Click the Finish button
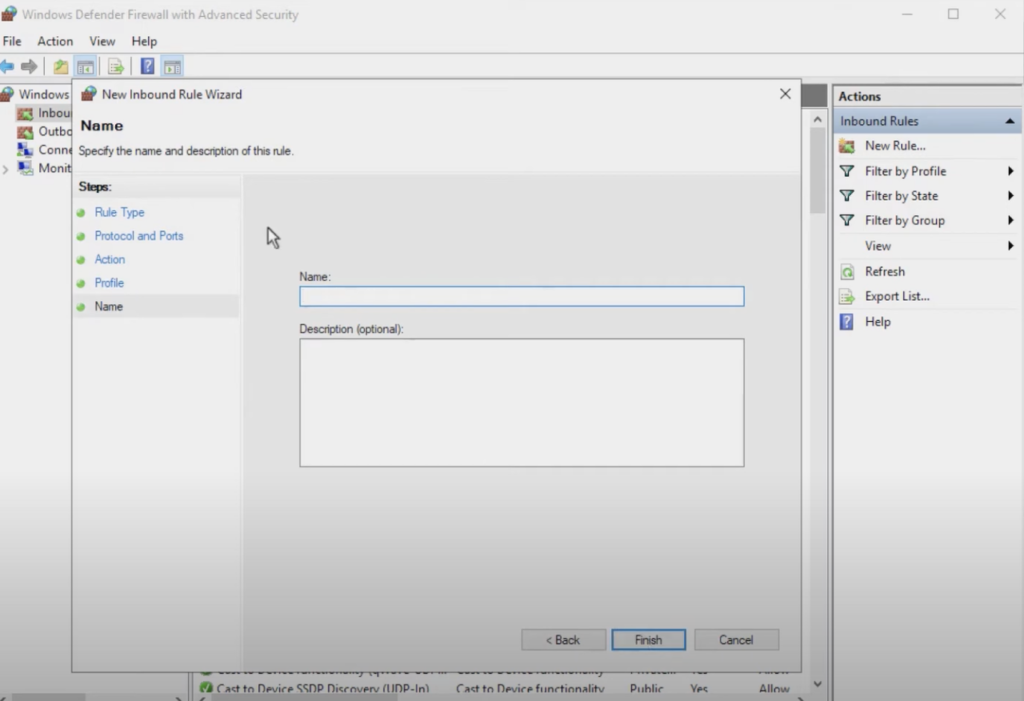Image resolution: width=1024 pixels, height=701 pixels. [x=648, y=640]
